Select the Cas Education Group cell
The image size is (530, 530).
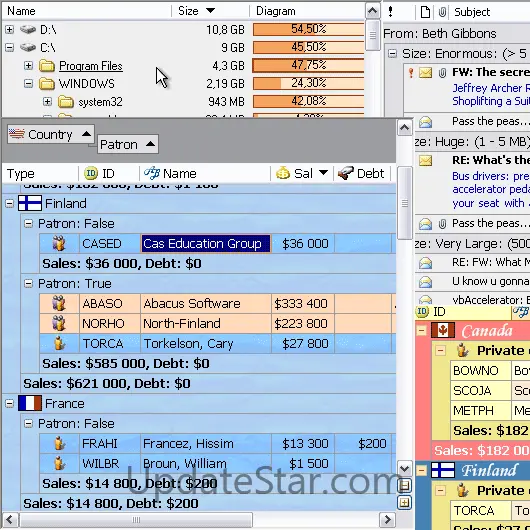(x=206, y=243)
